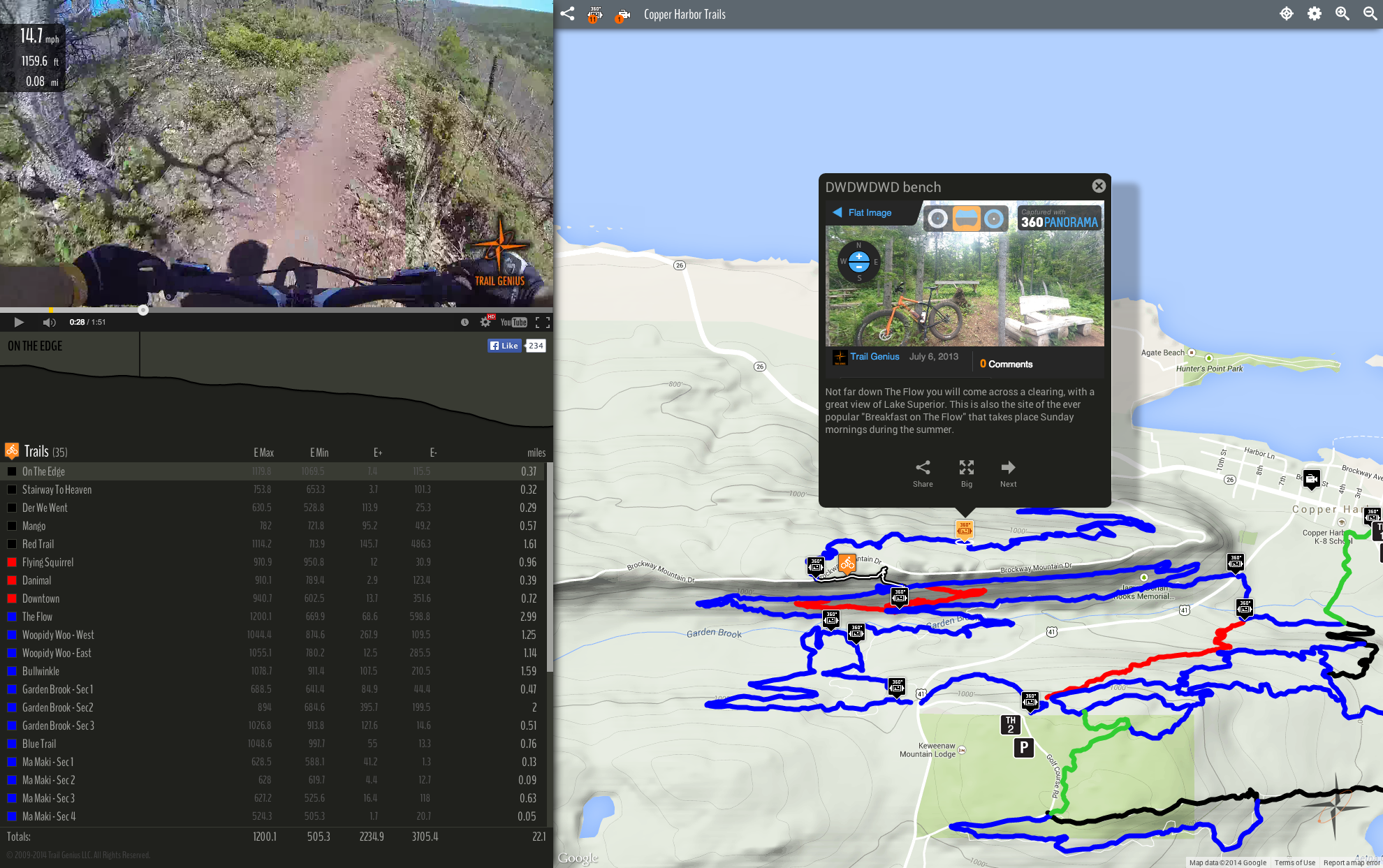Toggle the Downtown trail checkbox
This screenshot has height=868, width=1383.
12,598
